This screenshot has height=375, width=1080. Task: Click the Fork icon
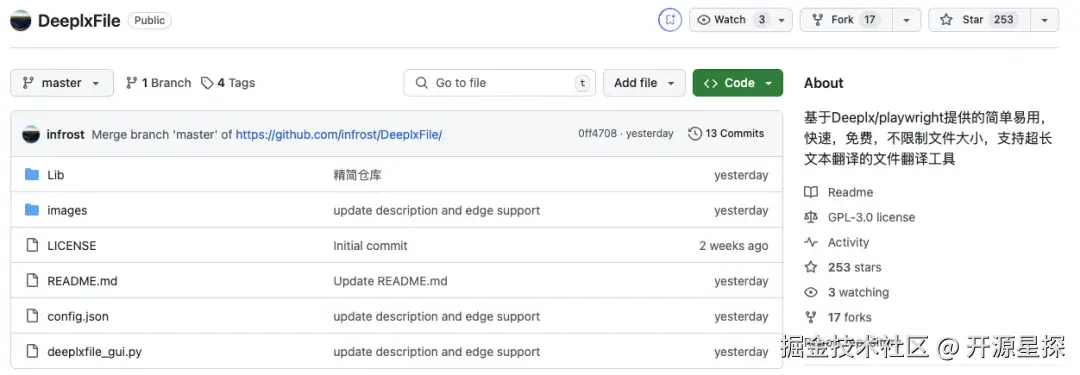click(x=818, y=20)
